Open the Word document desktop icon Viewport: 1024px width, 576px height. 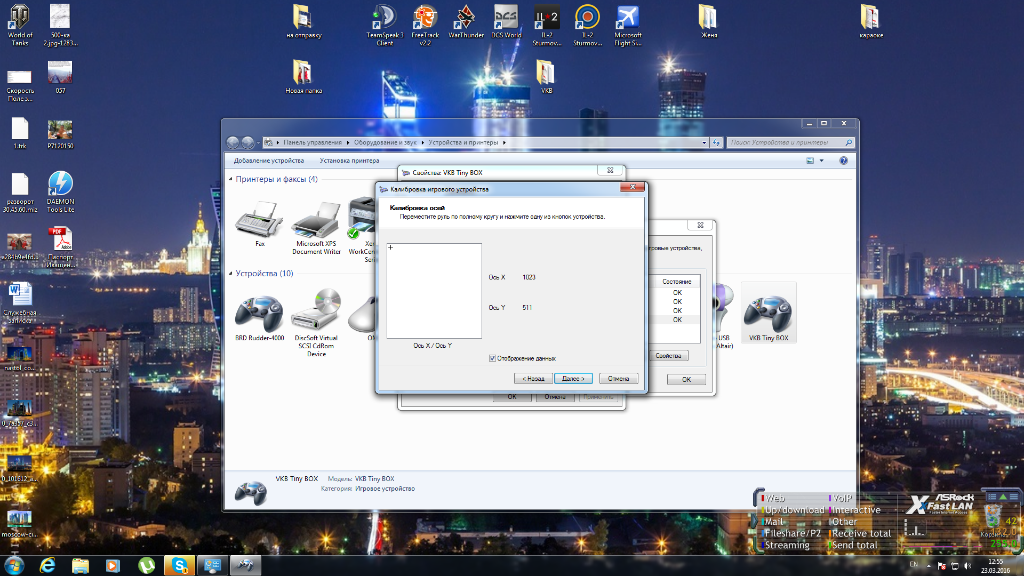click(20, 303)
